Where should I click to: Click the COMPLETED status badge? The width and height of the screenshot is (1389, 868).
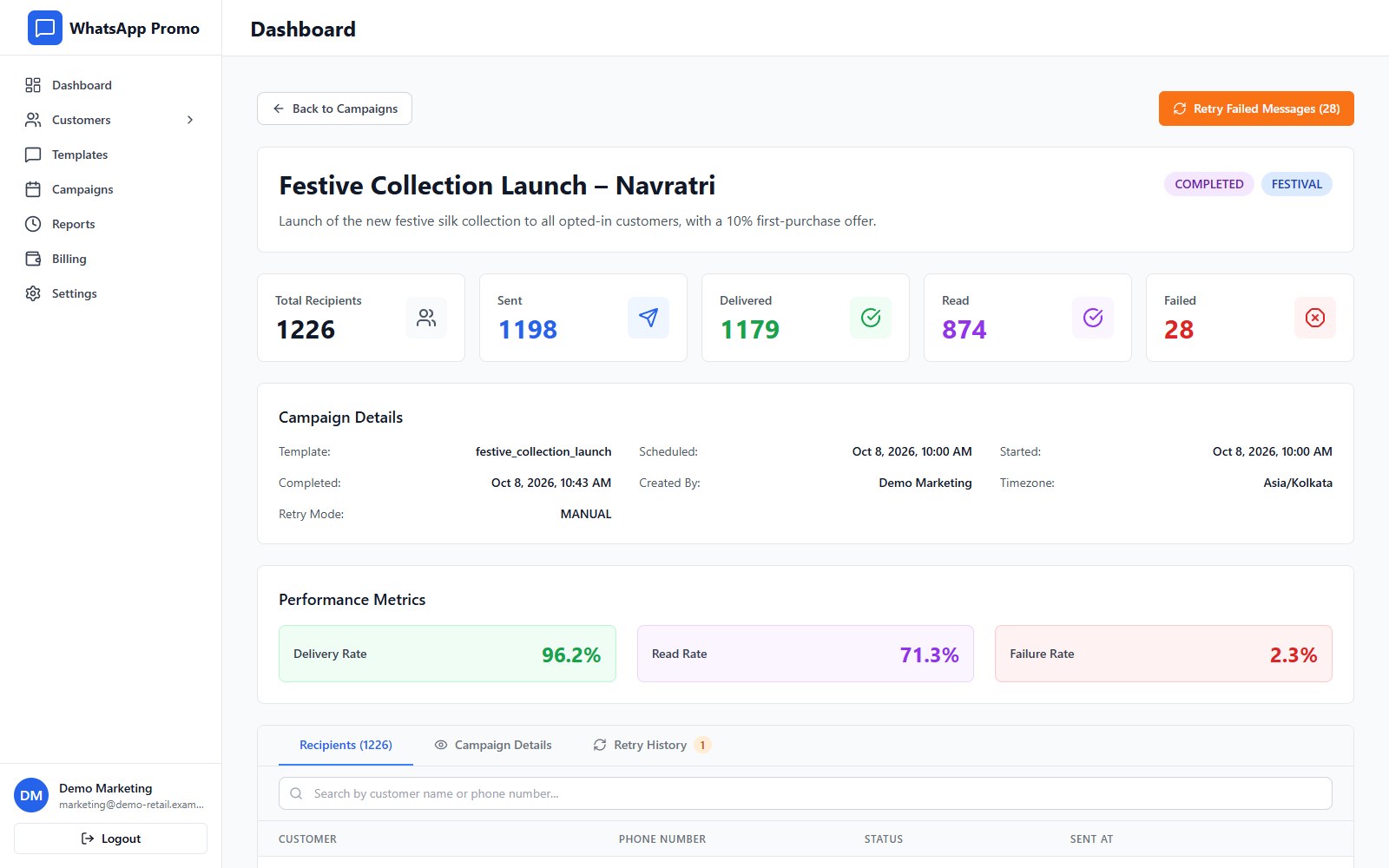1208,184
